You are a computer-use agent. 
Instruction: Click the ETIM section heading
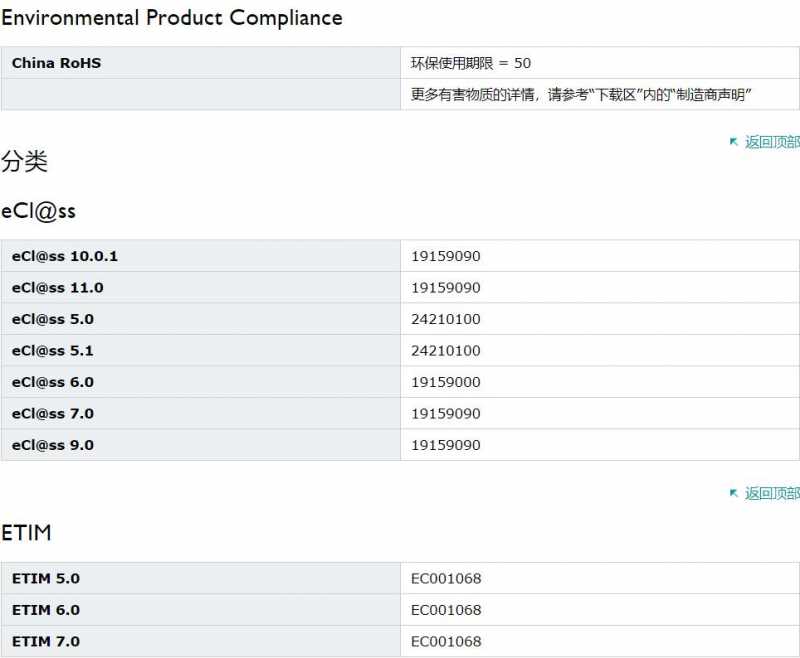[x=26, y=533]
